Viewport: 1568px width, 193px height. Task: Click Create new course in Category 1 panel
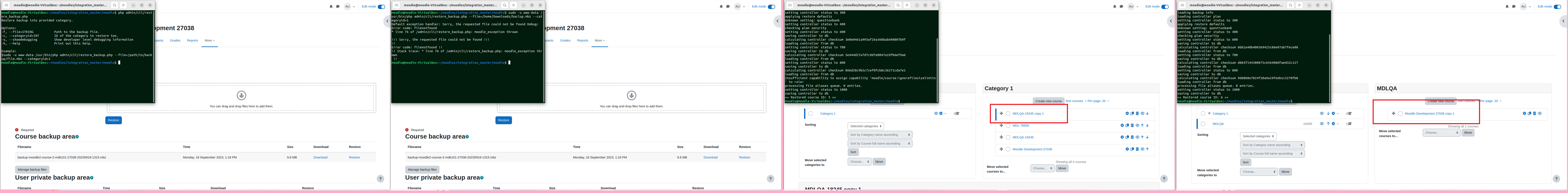(x=1048, y=101)
